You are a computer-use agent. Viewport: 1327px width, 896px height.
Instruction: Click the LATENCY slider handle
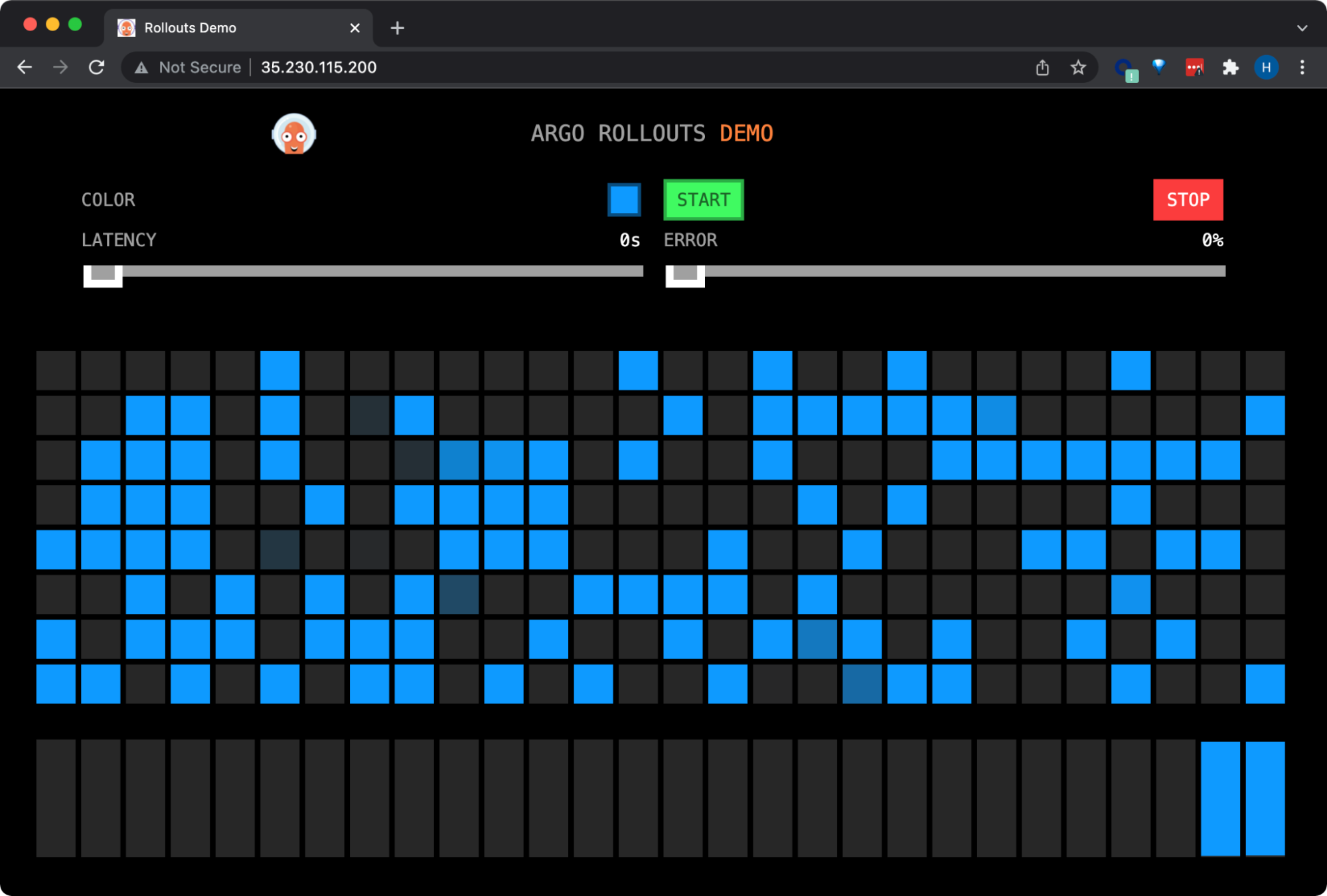(103, 275)
